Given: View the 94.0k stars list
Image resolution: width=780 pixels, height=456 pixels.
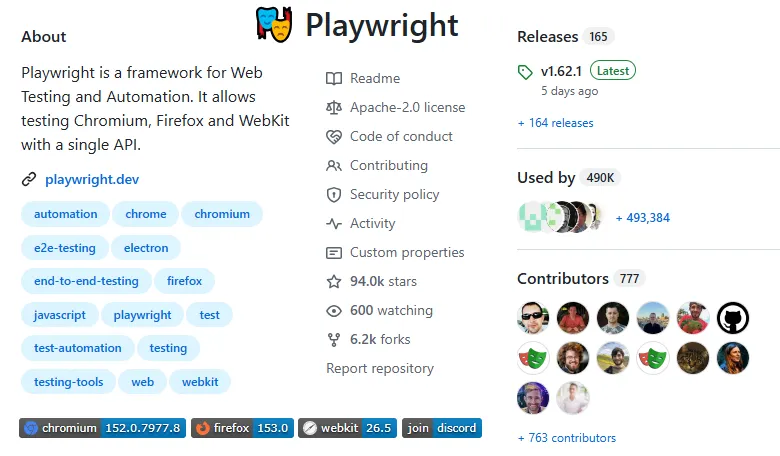Looking at the screenshot, I should (x=384, y=281).
